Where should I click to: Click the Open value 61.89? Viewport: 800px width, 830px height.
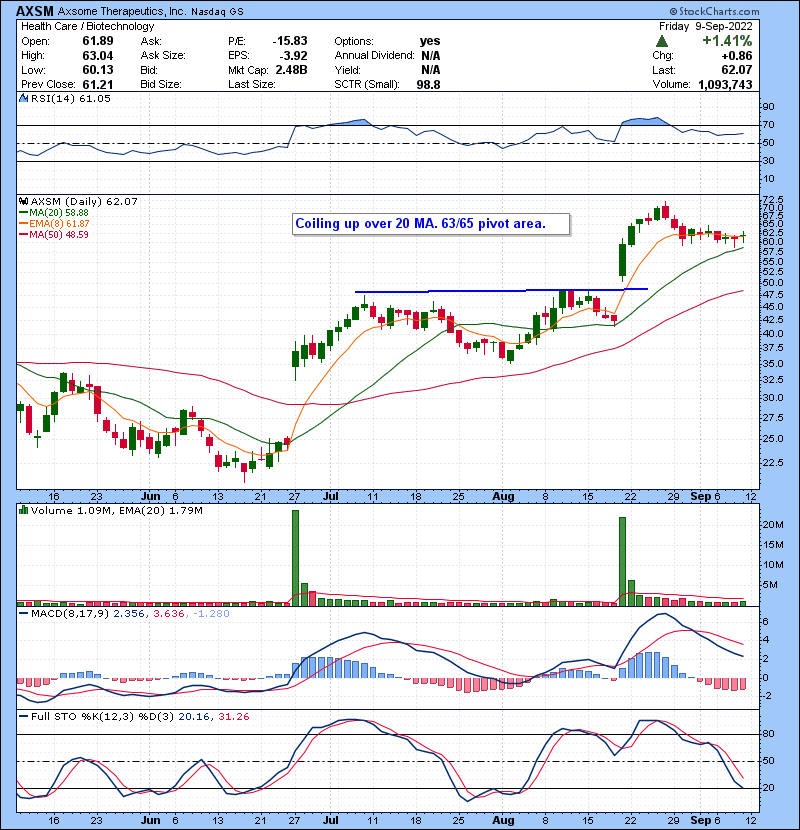(x=97, y=41)
